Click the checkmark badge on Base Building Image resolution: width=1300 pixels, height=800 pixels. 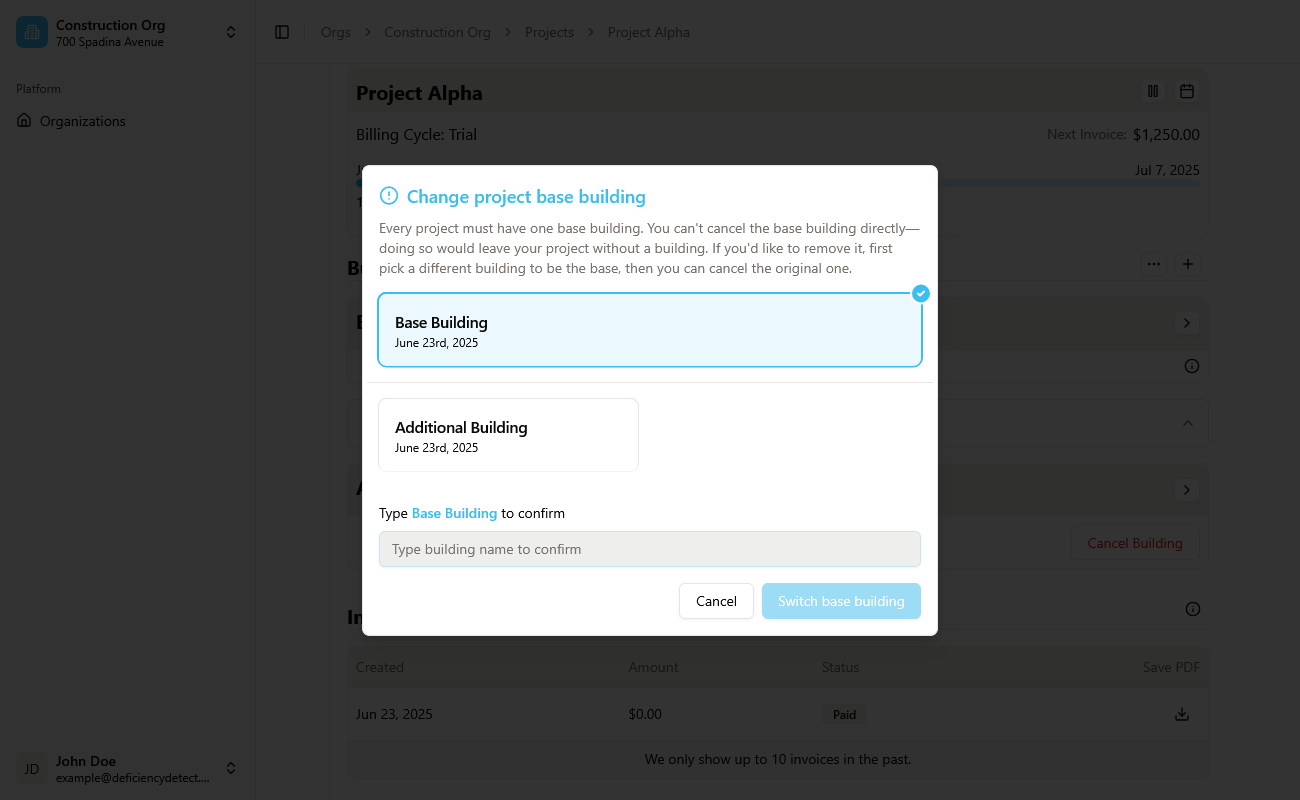click(921, 293)
